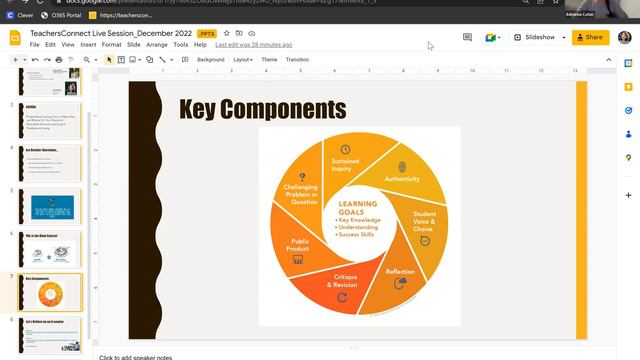Insert a text box
Viewport: 640px width, 360px height.
121,60
